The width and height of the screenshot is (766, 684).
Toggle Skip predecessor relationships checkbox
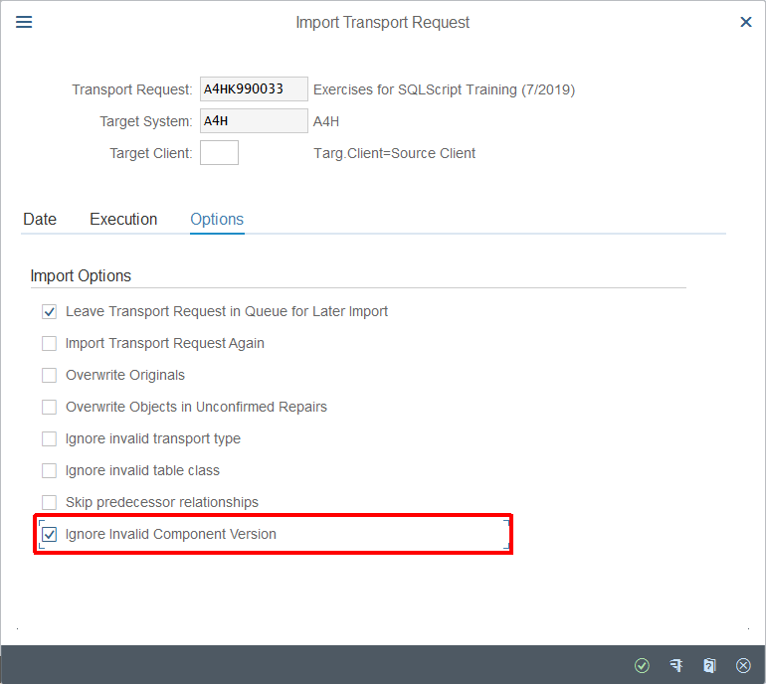coord(49,502)
